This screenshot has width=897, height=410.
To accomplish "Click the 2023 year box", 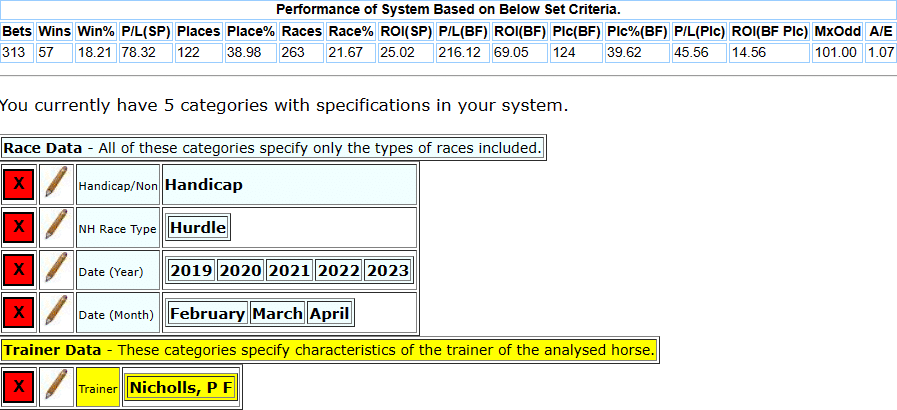I will tap(387, 270).
